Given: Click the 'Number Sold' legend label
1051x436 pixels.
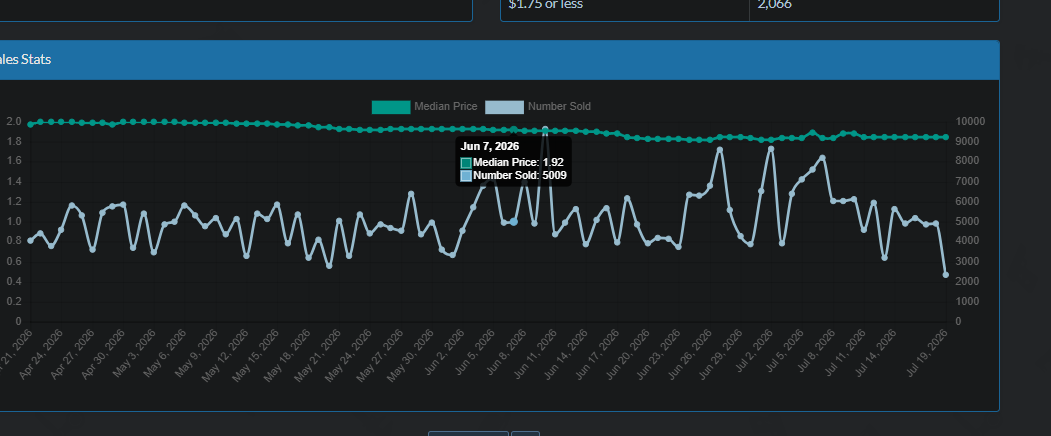Looking at the screenshot, I should pos(559,107).
